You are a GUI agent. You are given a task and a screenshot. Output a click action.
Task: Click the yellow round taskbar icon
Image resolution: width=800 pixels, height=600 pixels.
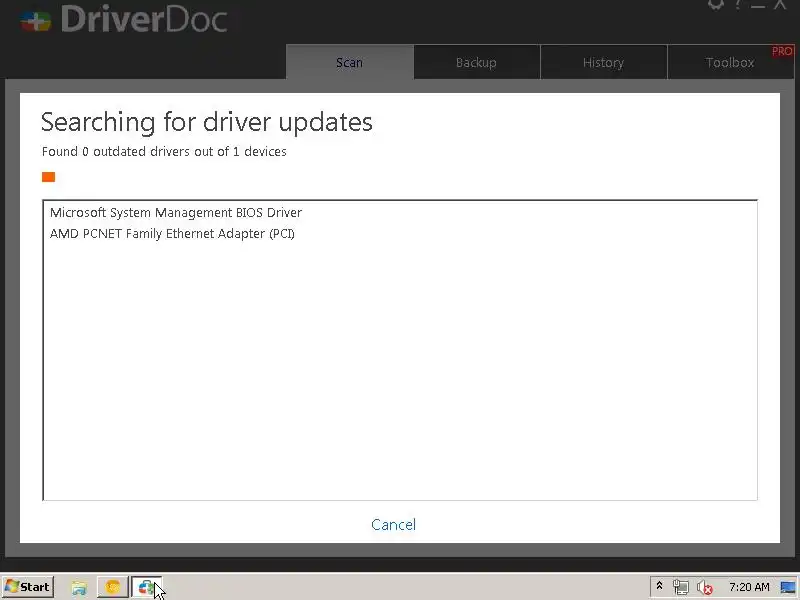click(x=112, y=587)
